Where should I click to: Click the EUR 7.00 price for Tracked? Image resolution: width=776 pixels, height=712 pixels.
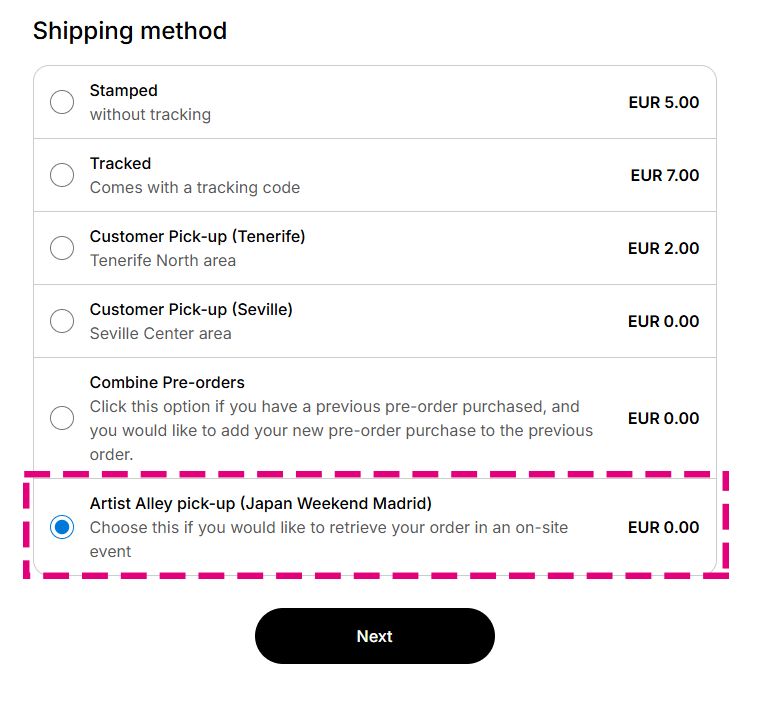[664, 175]
